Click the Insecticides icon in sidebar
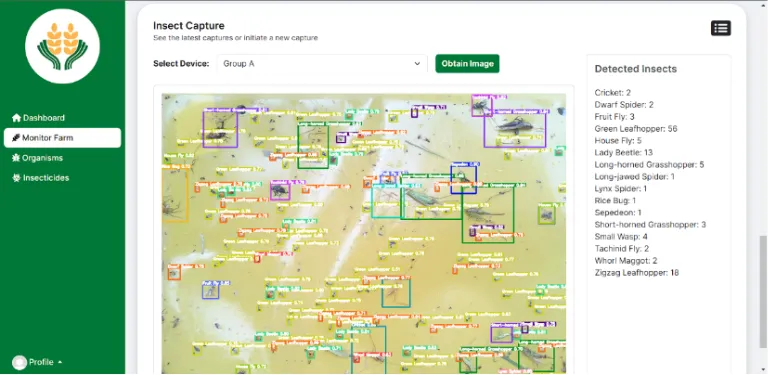768x375 pixels. coord(16,178)
